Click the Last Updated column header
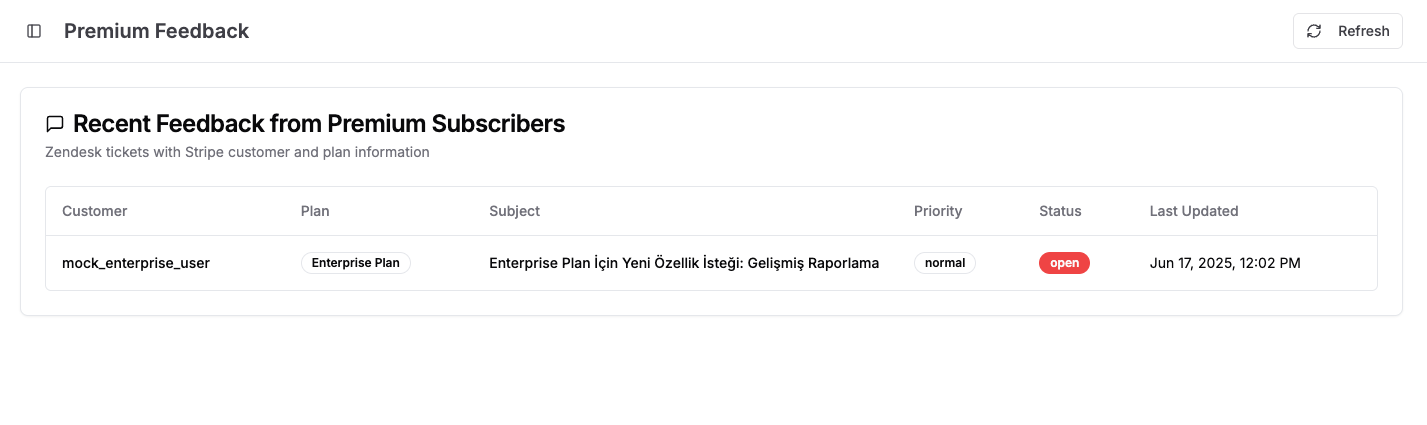1427x425 pixels. [x=1194, y=211]
